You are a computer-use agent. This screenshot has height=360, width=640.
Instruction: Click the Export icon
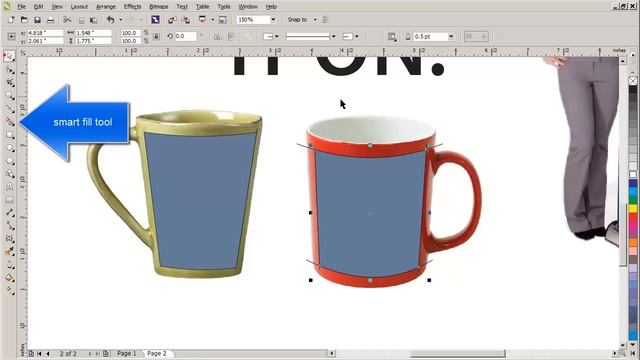(x=186, y=20)
